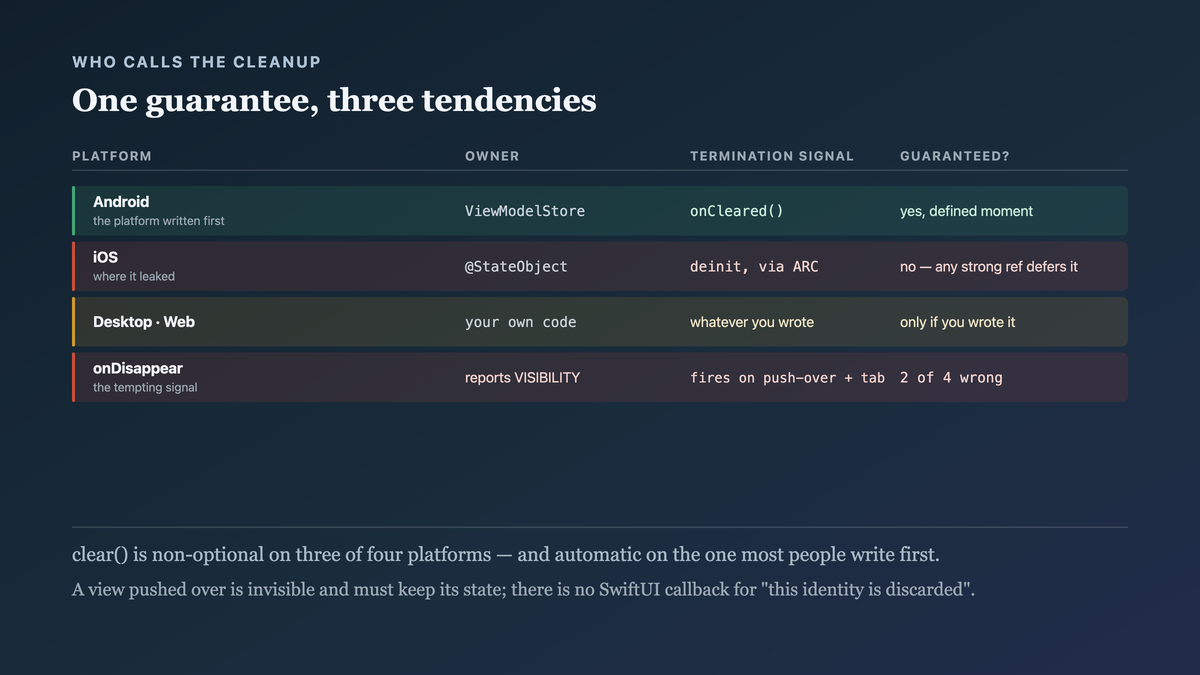Click 'reports VISIBILITY' cell
Screen dimensions: 1200x675
pos(522,378)
